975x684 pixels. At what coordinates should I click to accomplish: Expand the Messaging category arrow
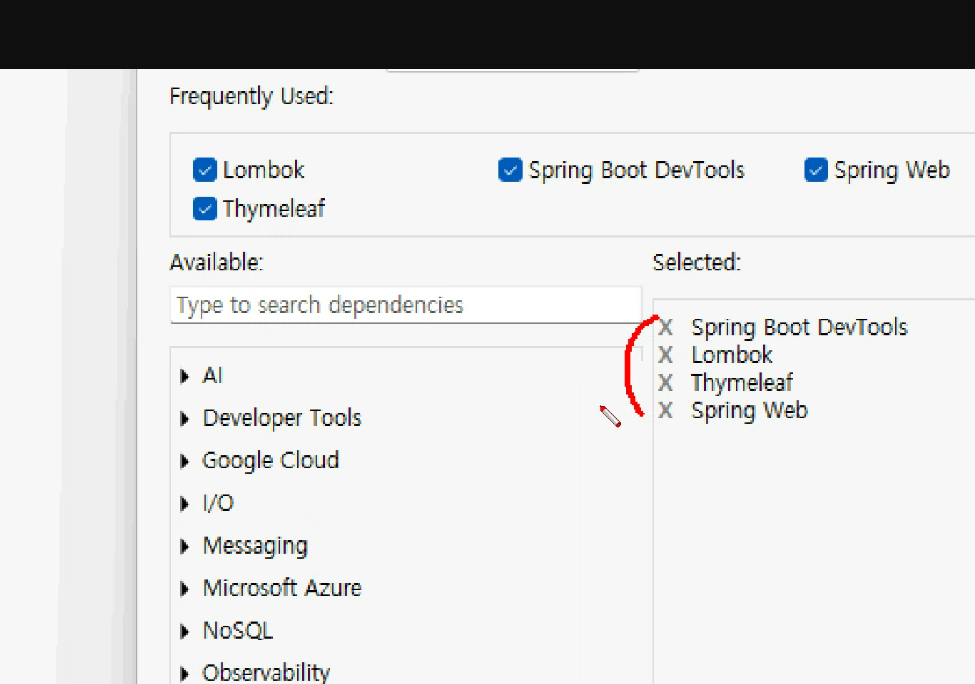tap(184, 546)
